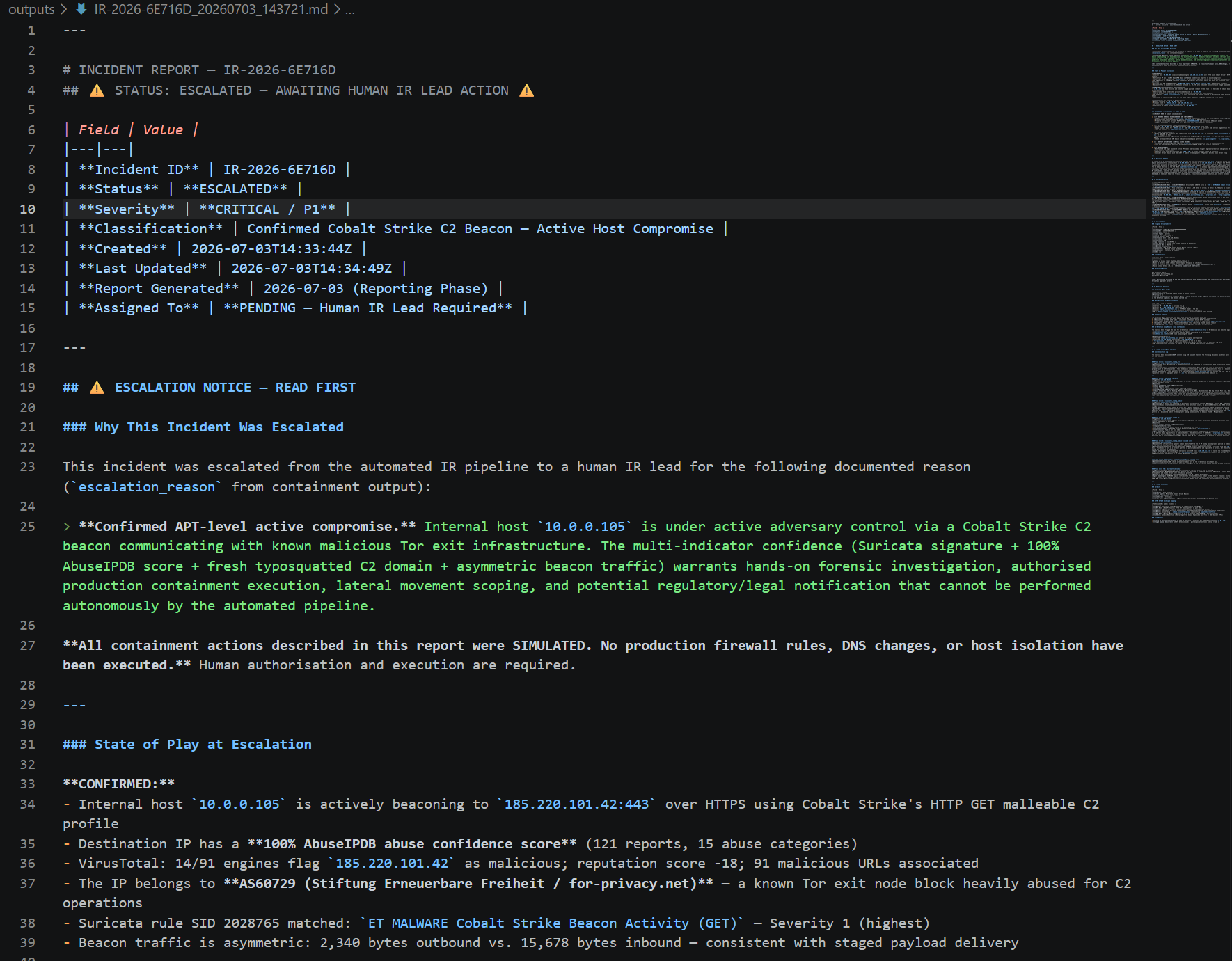
Task: Click `ET MALWARE Cobalt Strike Beacon Activity (GET)` code
Action: [553, 923]
